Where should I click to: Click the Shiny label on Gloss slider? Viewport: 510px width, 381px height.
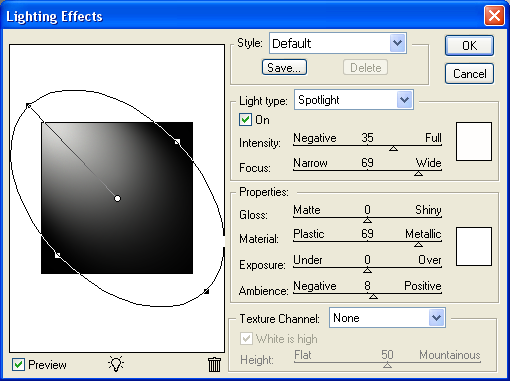point(428,210)
